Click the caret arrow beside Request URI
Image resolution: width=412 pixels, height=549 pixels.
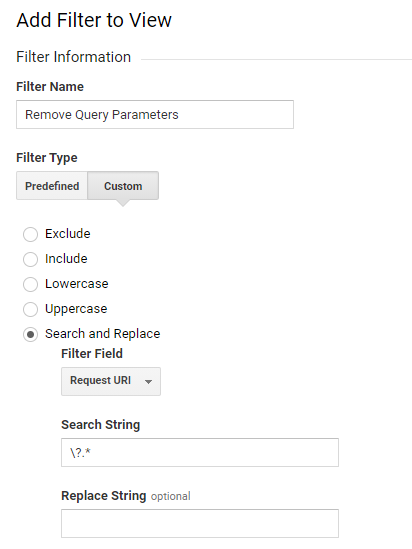pos(148,382)
